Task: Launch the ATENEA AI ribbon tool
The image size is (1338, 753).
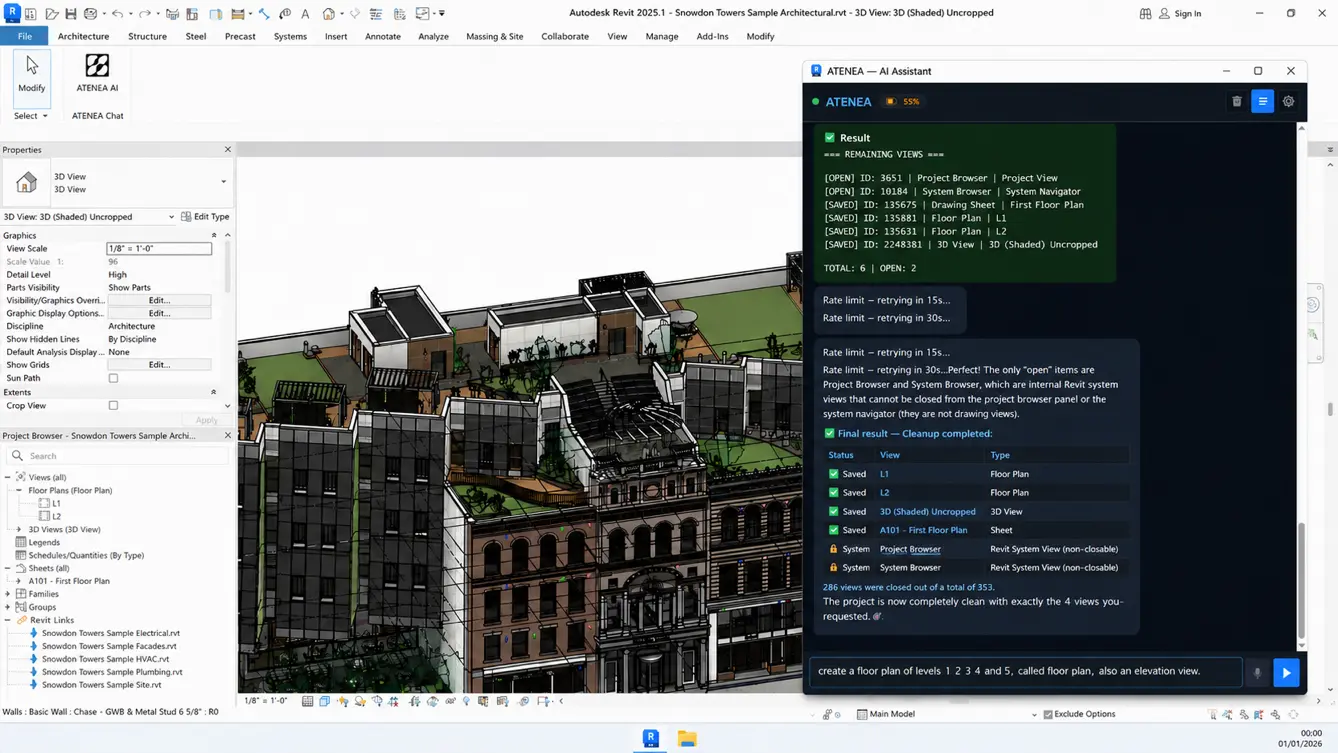Action: click(x=97, y=72)
